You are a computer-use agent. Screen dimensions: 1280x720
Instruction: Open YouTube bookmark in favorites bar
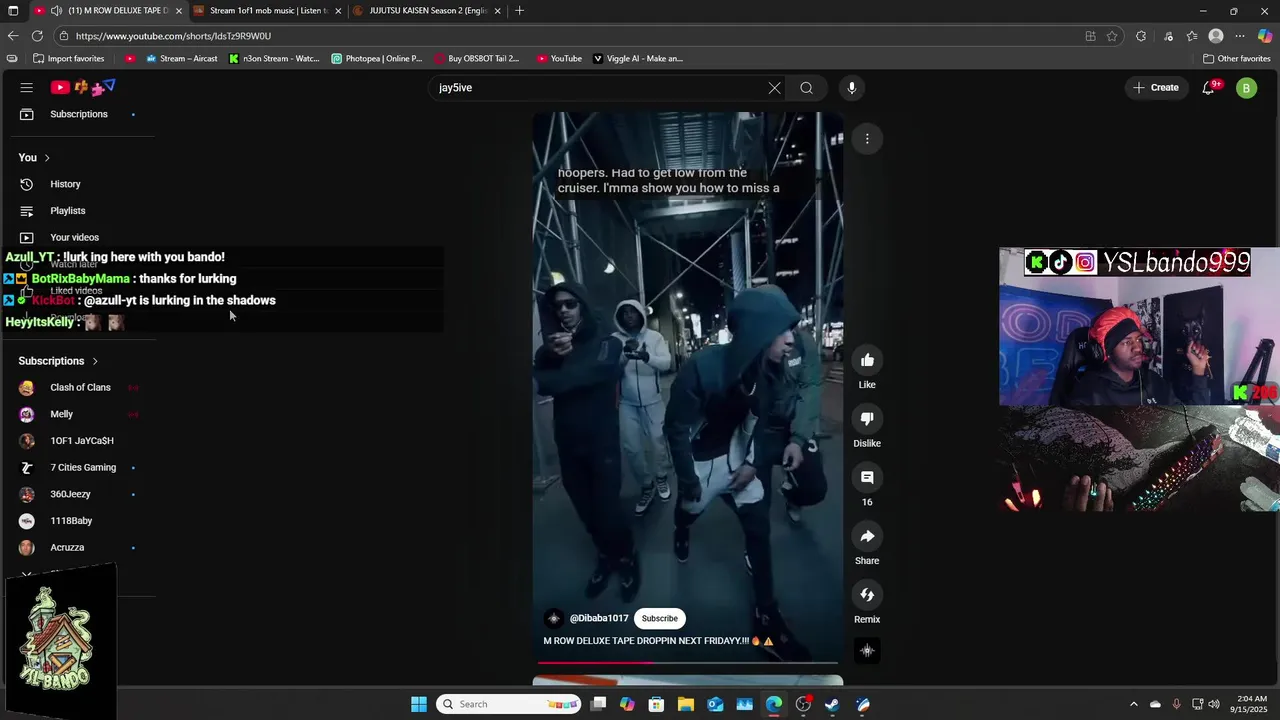[x=559, y=59]
